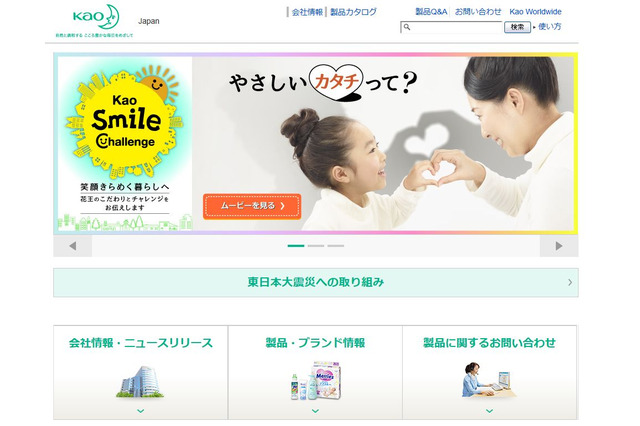Open the 製品カタログ menu item
640x426 pixels.
pos(353,12)
